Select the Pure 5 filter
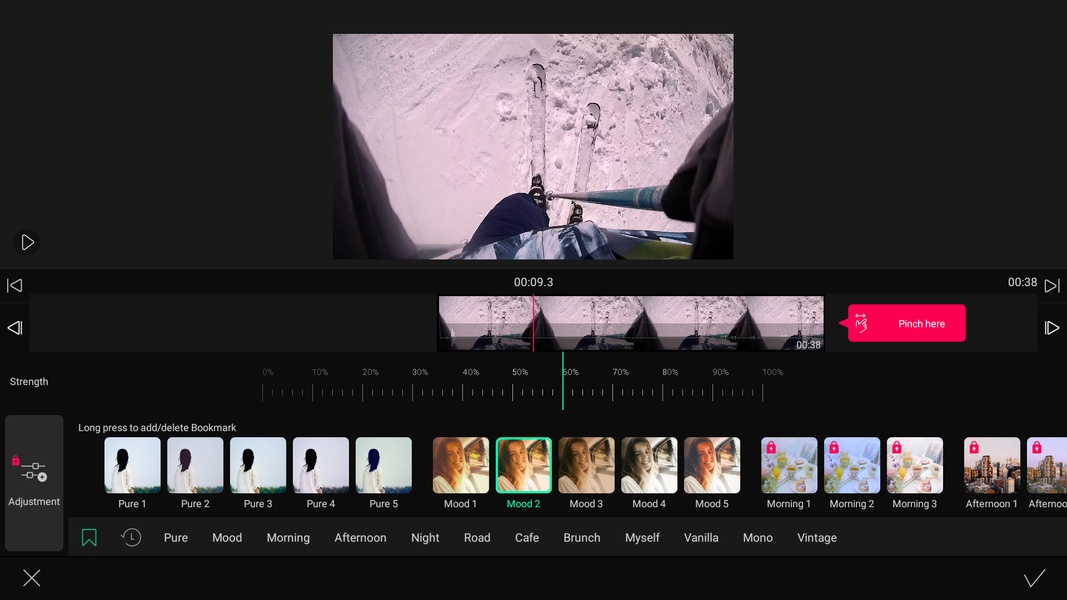 coord(384,473)
